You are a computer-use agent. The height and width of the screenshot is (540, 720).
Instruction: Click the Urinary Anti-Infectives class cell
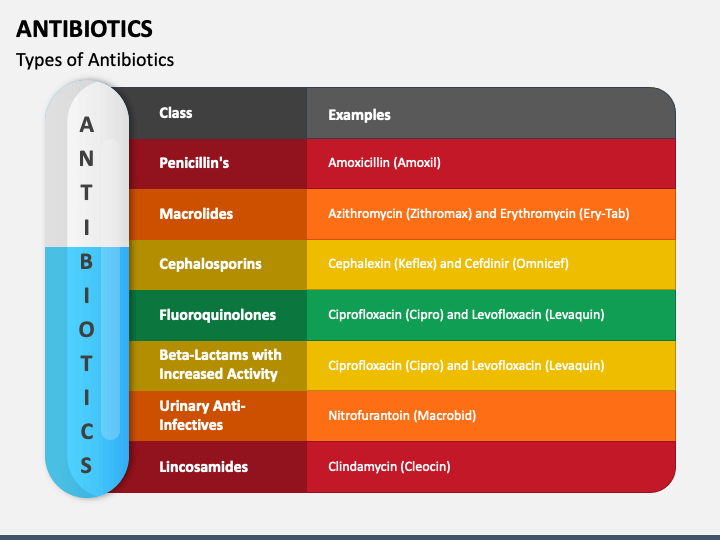click(x=218, y=416)
